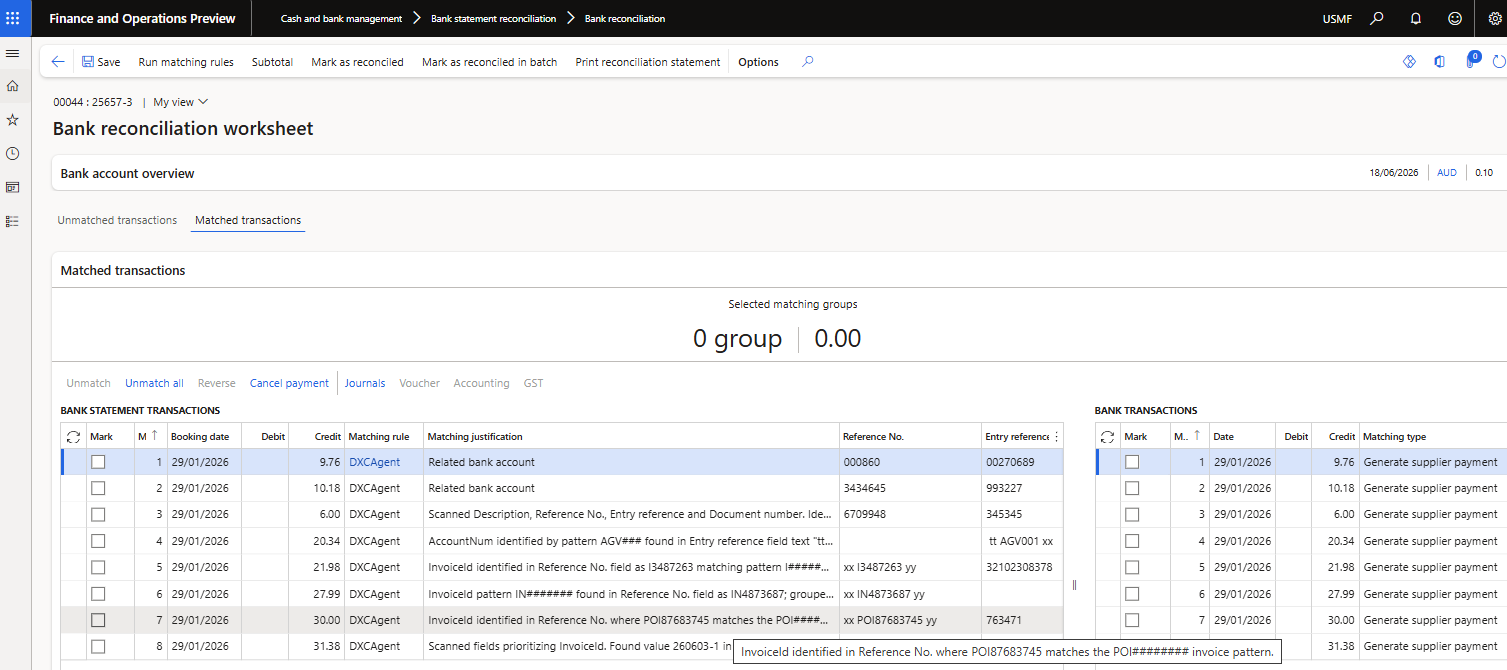This screenshot has width=1507, height=670.
Task: Switch to the Unmatched transactions tab
Action: click(x=117, y=220)
